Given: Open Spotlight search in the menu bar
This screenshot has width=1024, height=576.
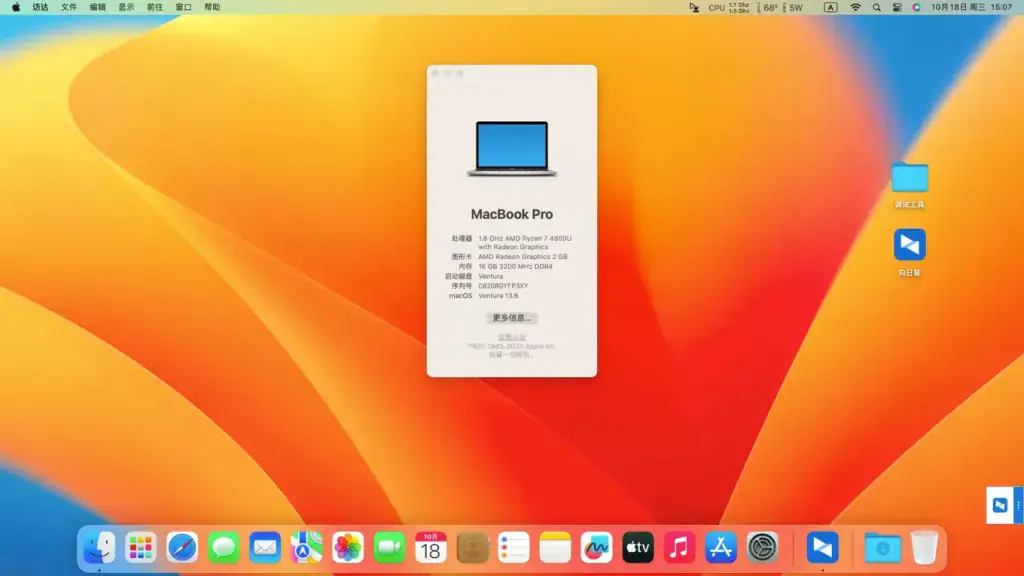Looking at the screenshot, I should (876, 7).
